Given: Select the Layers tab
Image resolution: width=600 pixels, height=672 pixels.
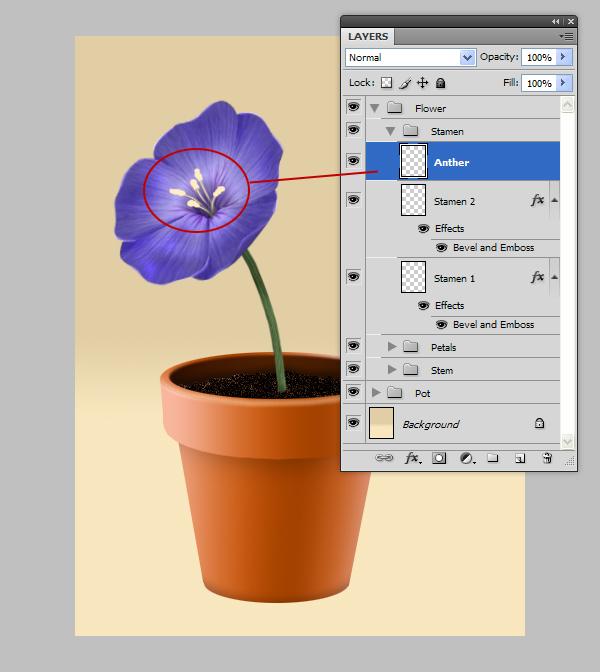Looking at the screenshot, I should click(x=368, y=37).
